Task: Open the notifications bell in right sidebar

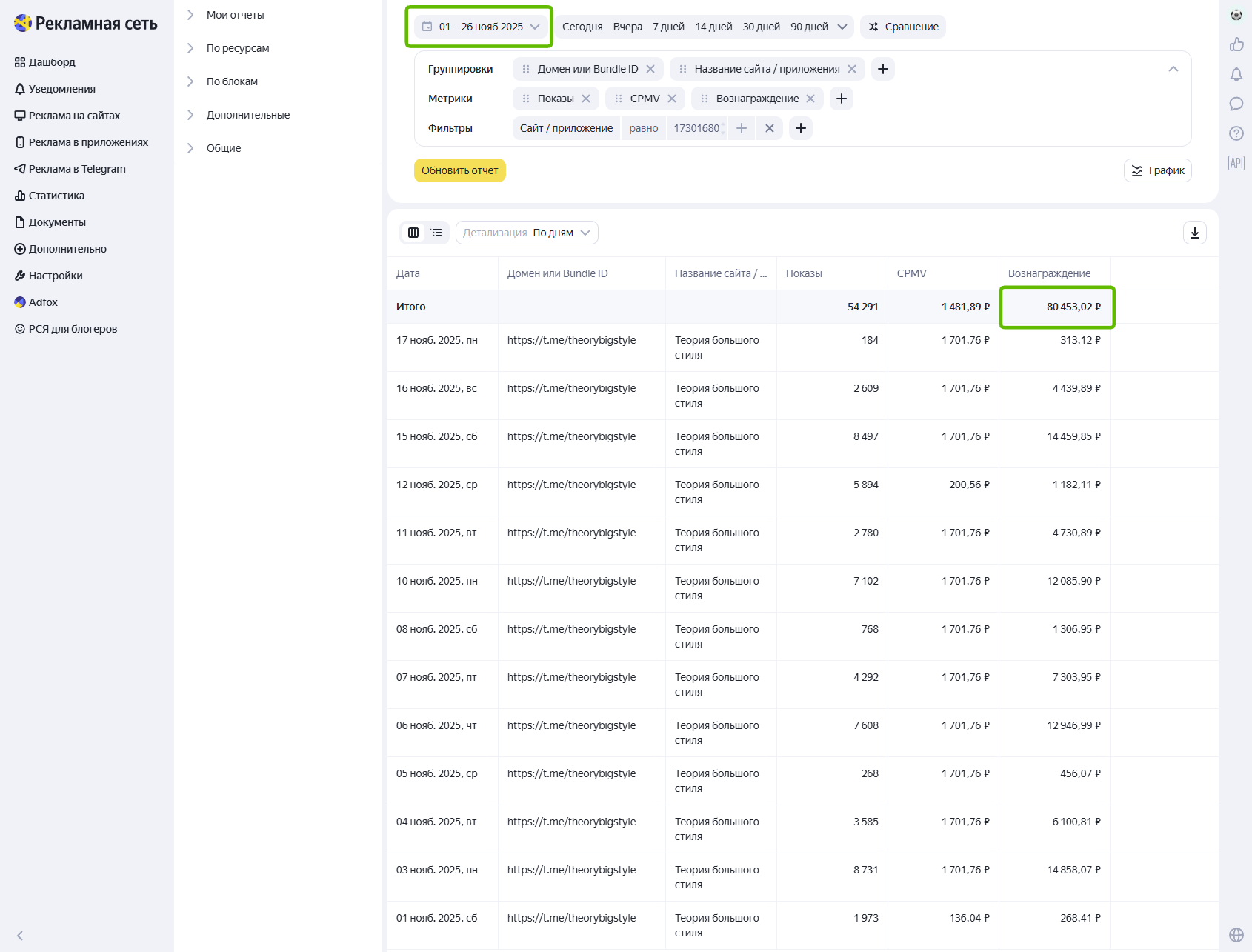Action: pos(1236,74)
